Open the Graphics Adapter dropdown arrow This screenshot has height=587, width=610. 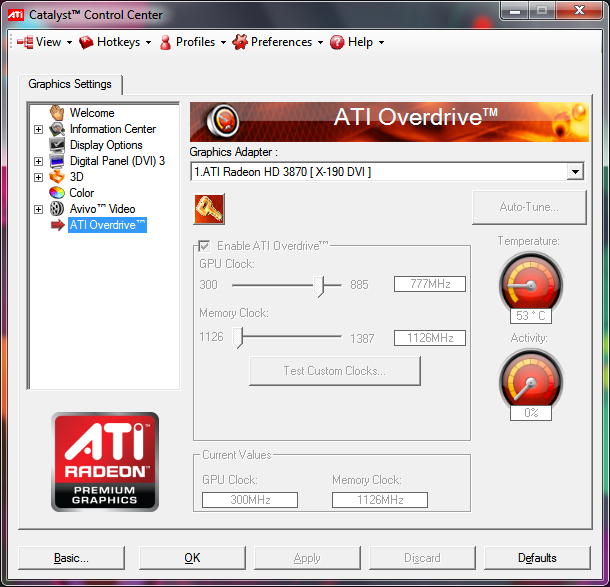coord(575,171)
